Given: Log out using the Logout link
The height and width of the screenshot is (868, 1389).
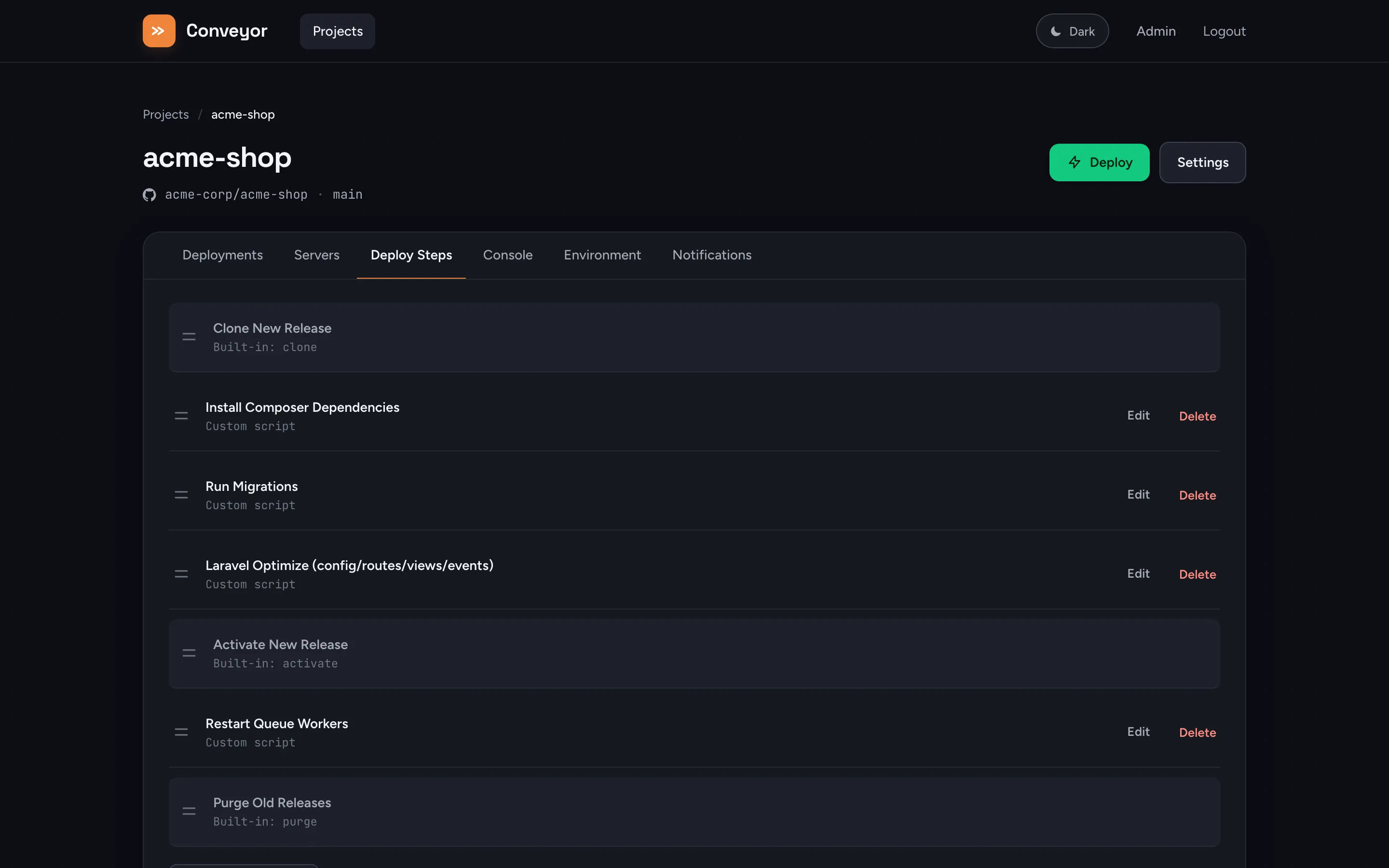Looking at the screenshot, I should [1224, 31].
